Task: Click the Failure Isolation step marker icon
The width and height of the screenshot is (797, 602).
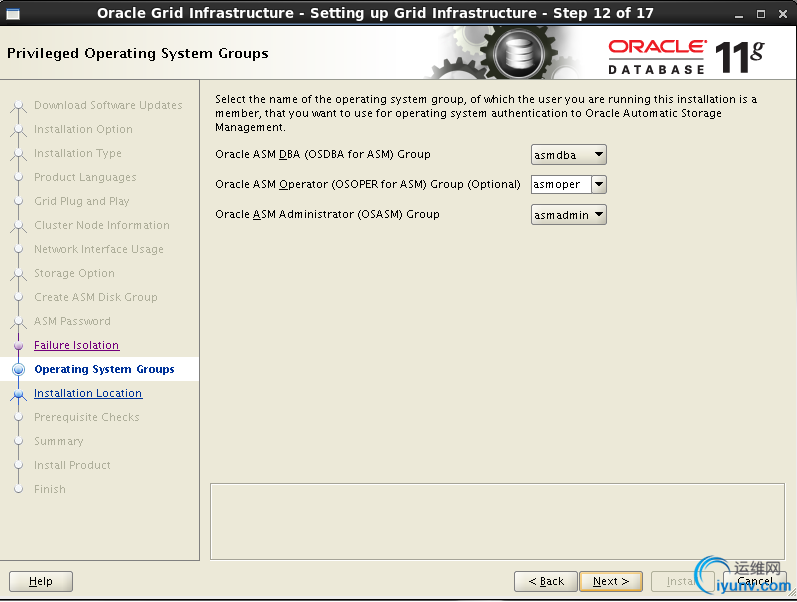Action: tap(18, 346)
